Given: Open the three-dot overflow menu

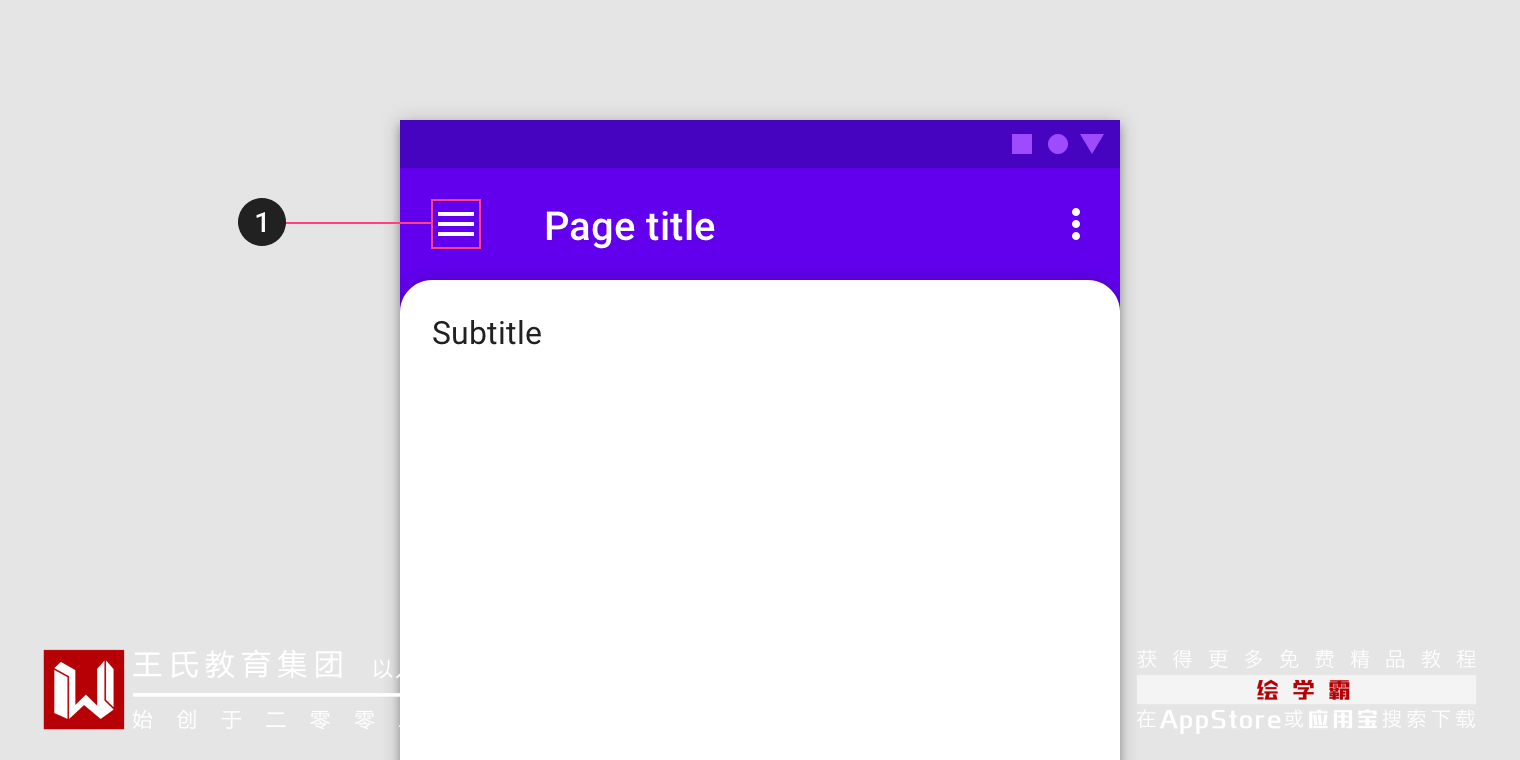Looking at the screenshot, I should pyautogui.click(x=1076, y=224).
